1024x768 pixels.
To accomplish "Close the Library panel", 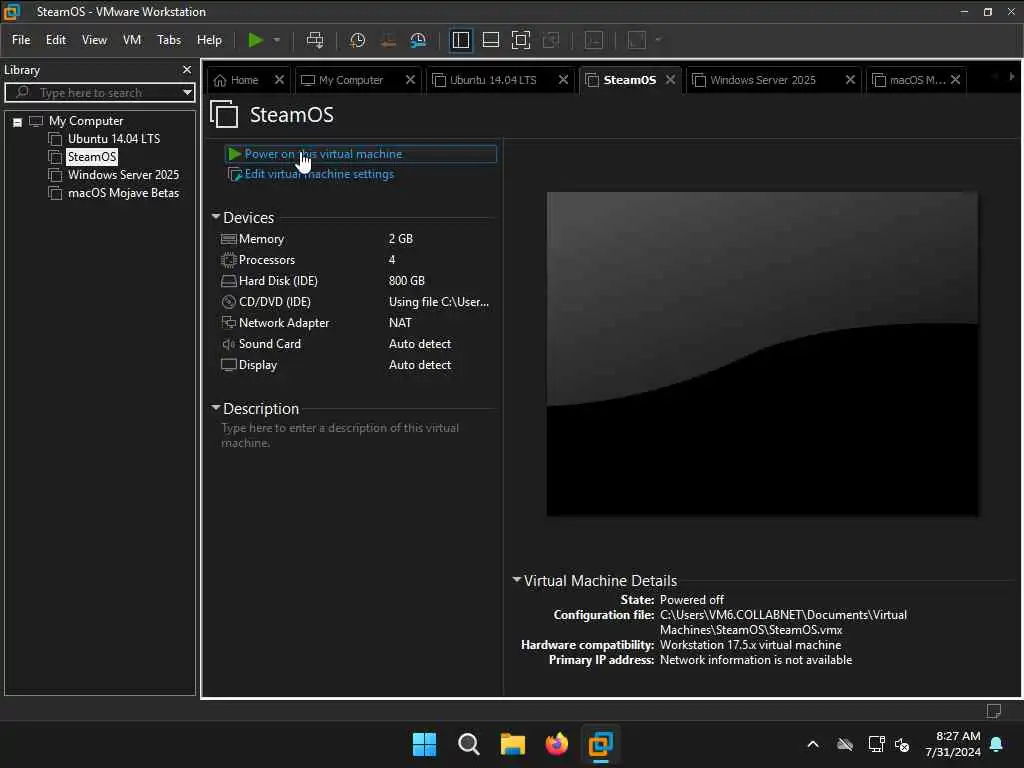I will [187, 69].
